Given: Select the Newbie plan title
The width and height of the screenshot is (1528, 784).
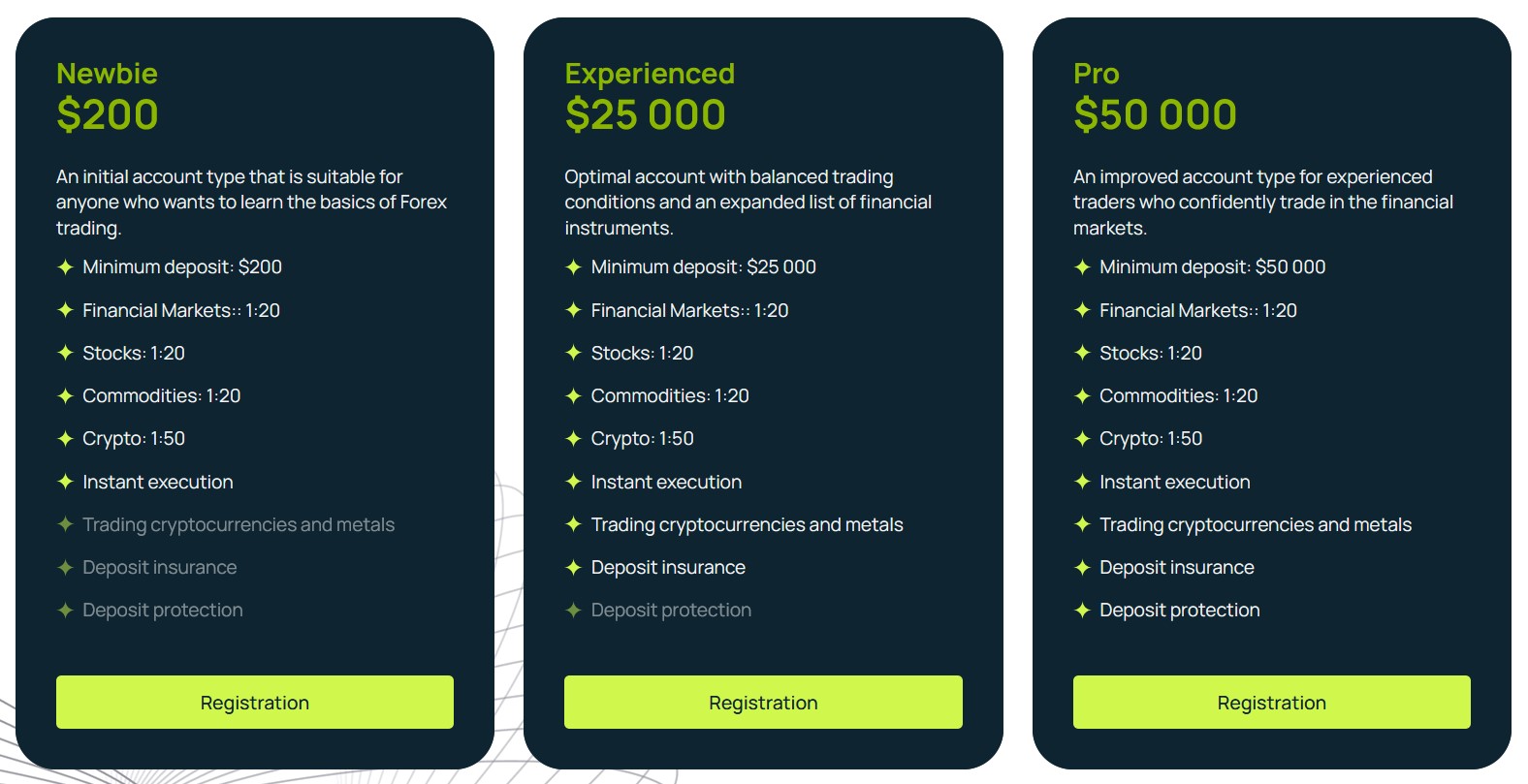Looking at the screenshot, I should [x=107, y=74].
